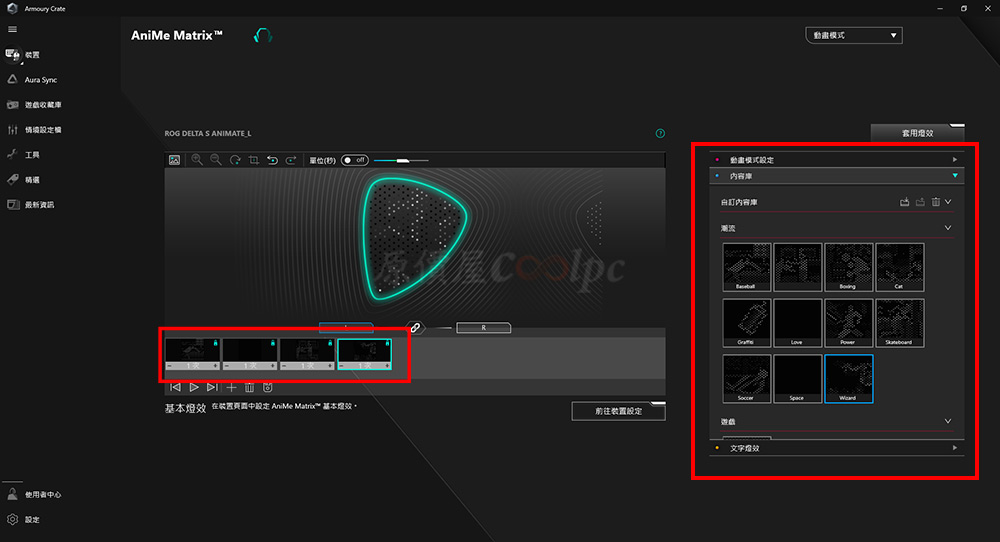1000x542 pixels.
Task: Select the Boxing animation thumbnail
Action: pos(848,267)
